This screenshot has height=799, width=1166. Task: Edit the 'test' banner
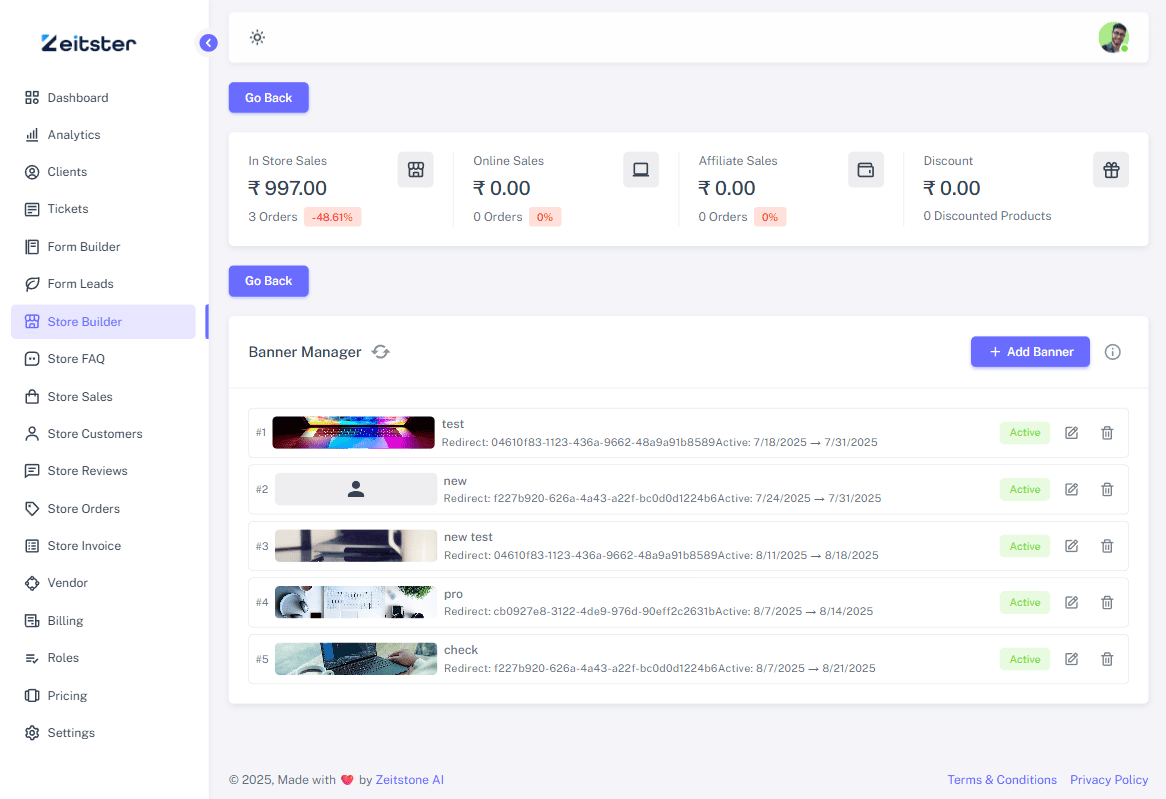point(1072,433)
